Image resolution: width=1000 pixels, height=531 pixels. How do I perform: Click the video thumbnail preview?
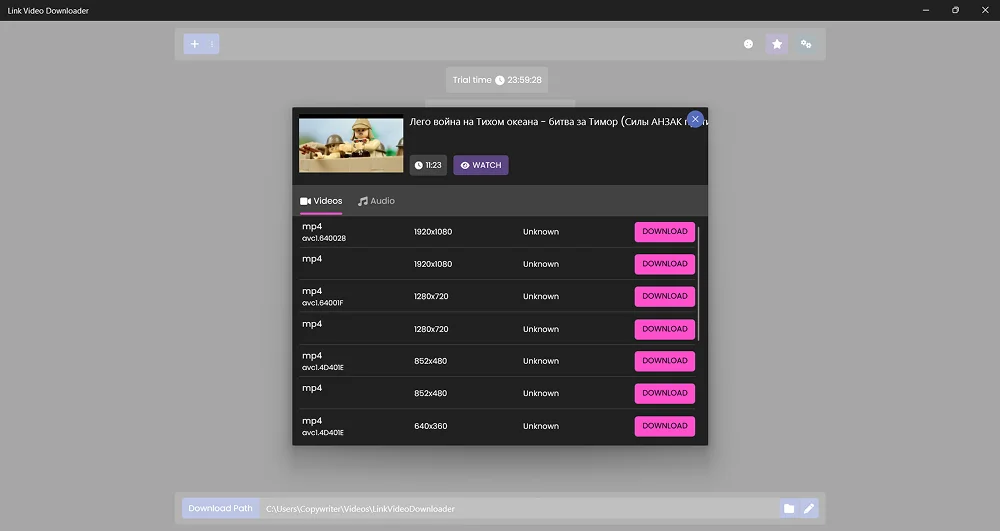tap(337, 145)
